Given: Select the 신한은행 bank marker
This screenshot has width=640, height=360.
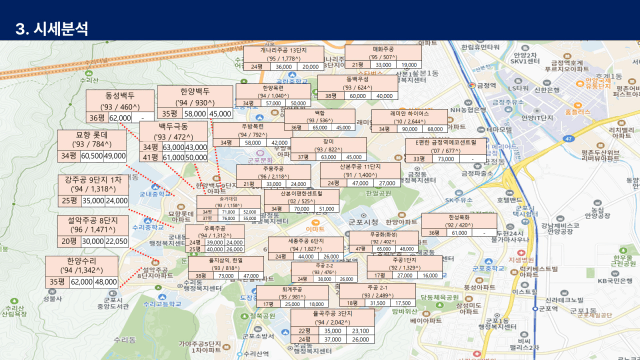Looking at the screenshot, I should click(546, 83).
